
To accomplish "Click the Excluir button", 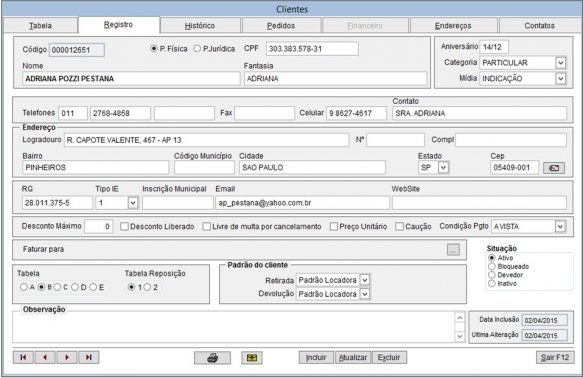I will coord(389,358).
